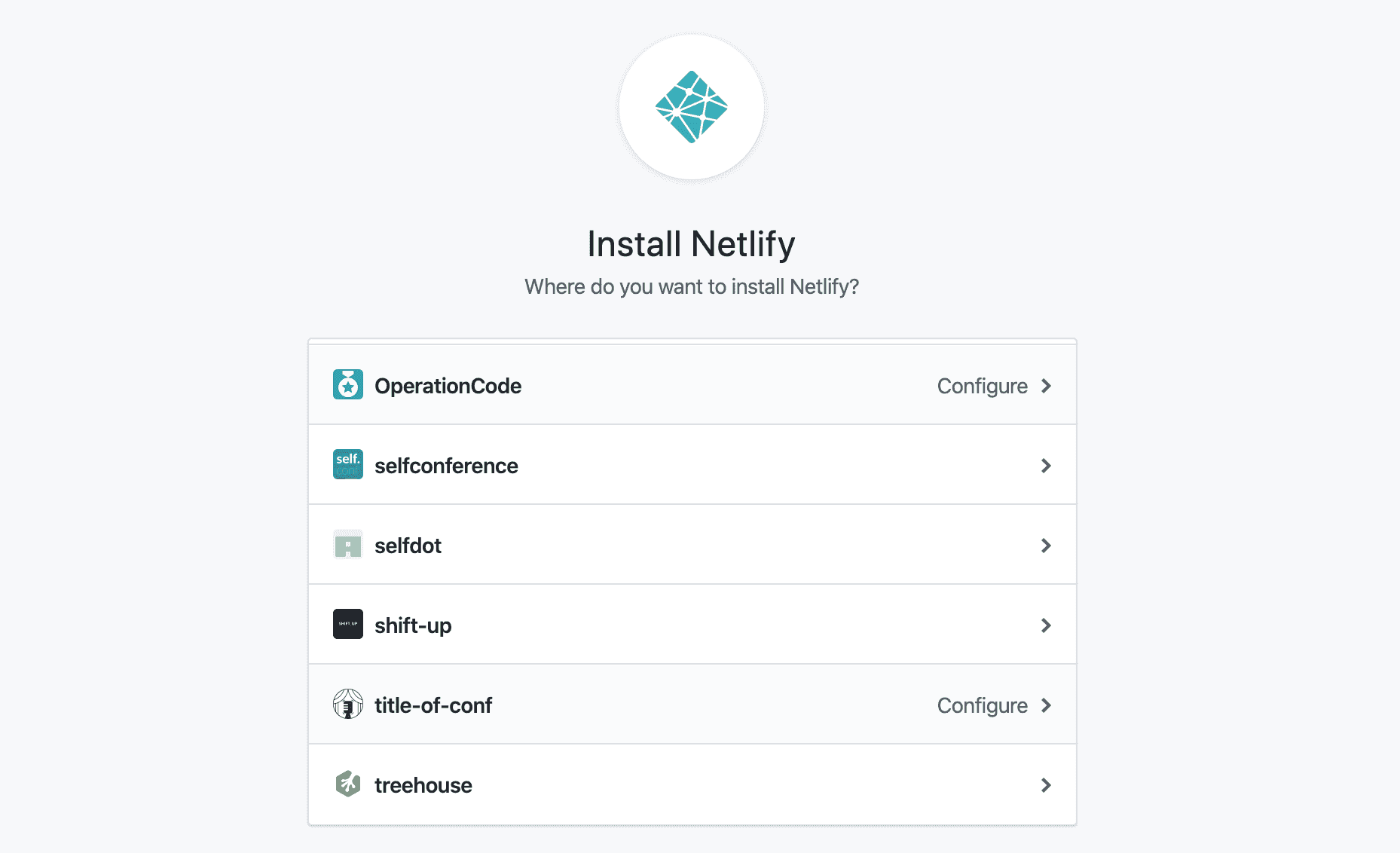Click the Netlify diamond logo

point(692,107)
